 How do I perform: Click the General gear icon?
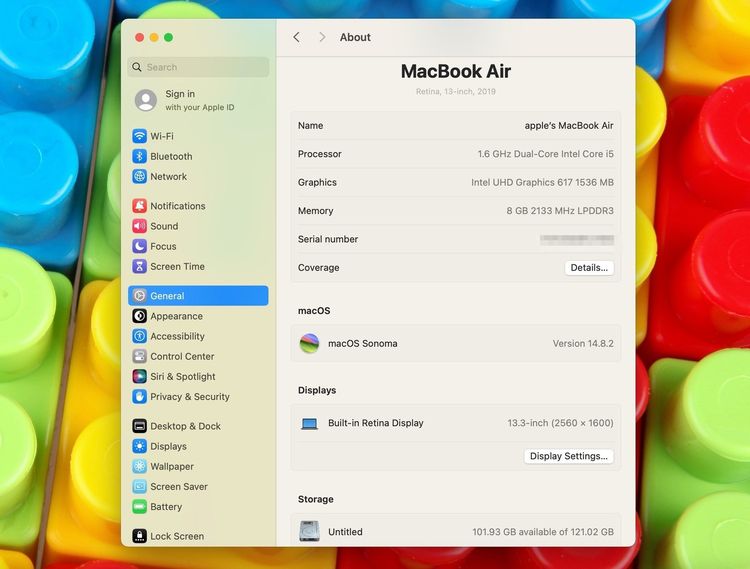click(139, 295)
